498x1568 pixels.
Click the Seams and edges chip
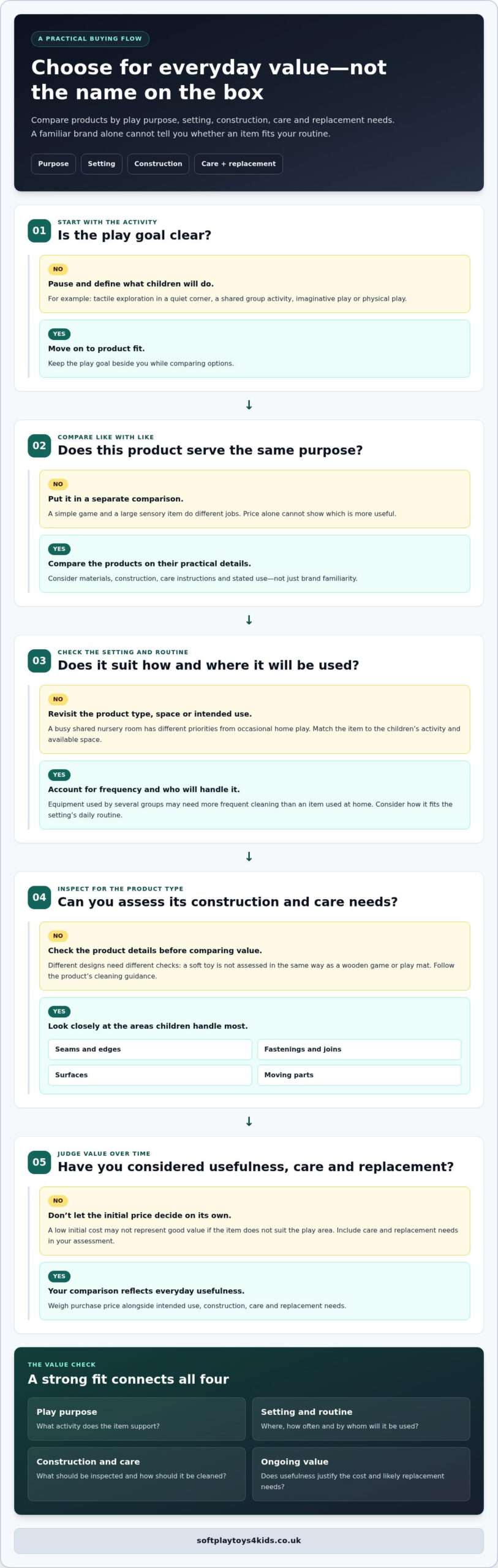coord(150,1049)
